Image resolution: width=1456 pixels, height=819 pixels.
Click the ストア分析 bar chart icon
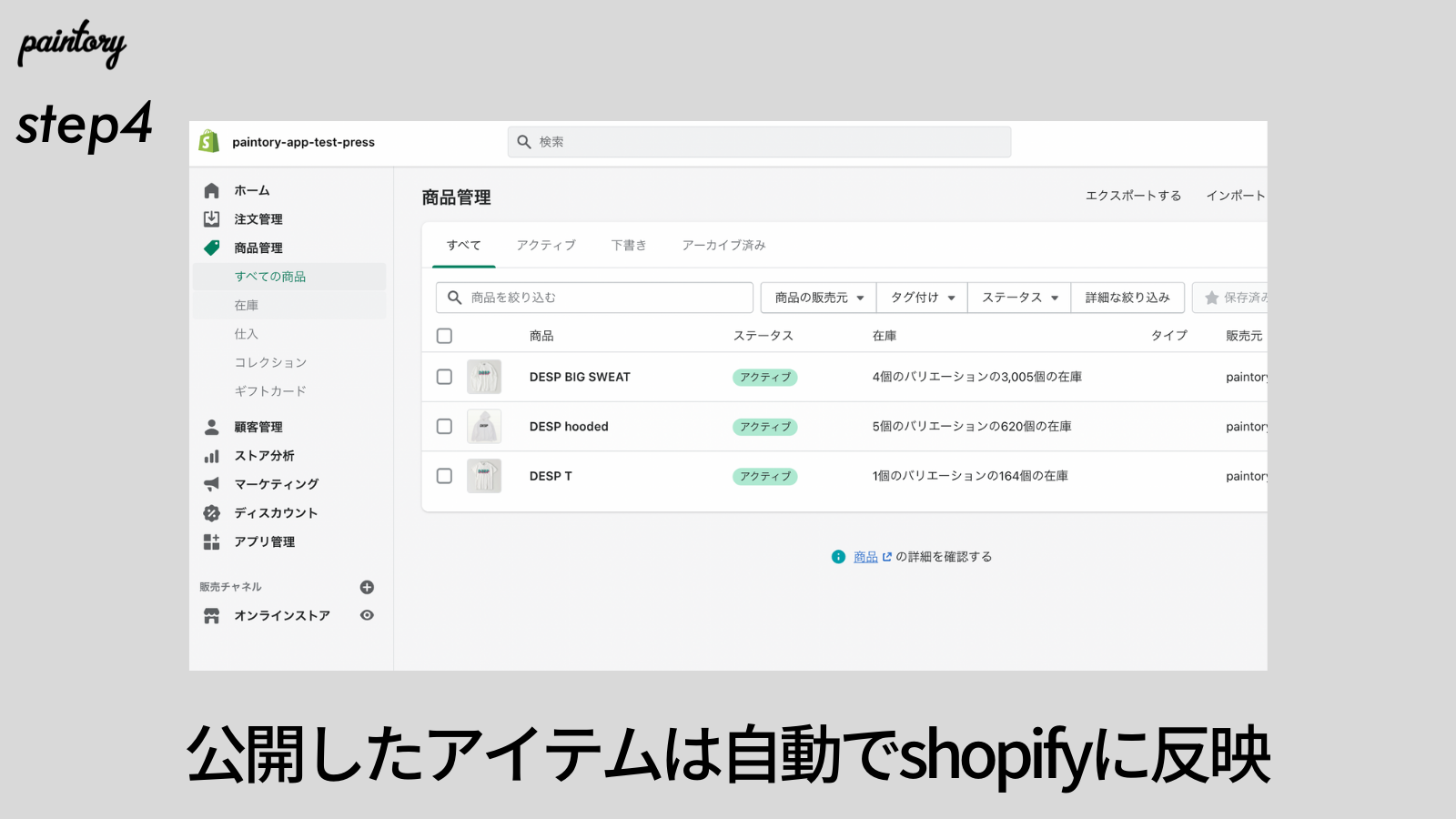[x=211, y=456]
